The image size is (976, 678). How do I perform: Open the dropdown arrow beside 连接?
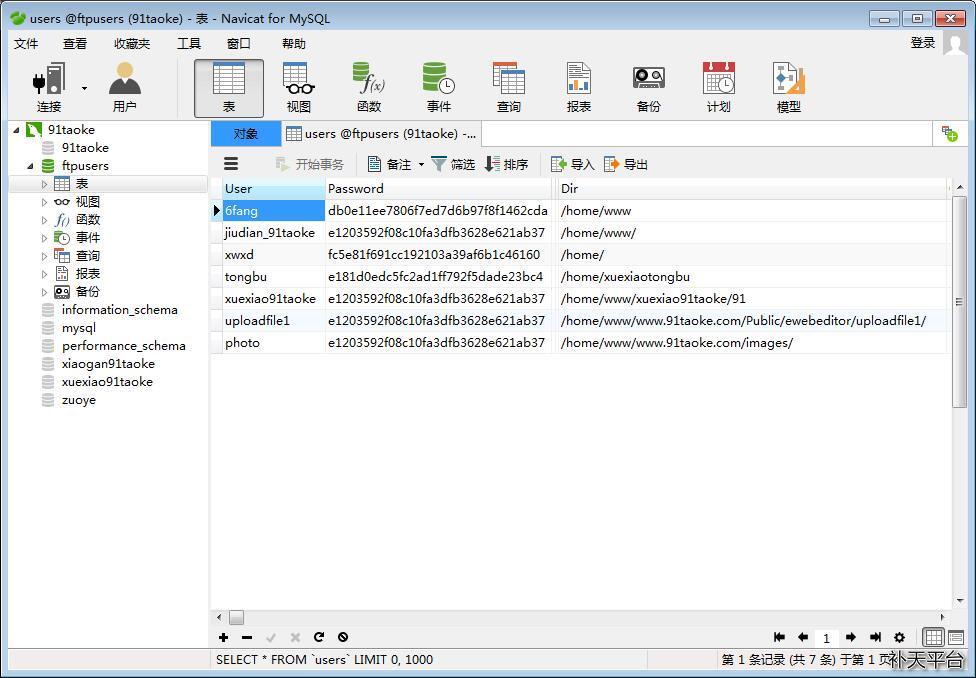(84, 88)
